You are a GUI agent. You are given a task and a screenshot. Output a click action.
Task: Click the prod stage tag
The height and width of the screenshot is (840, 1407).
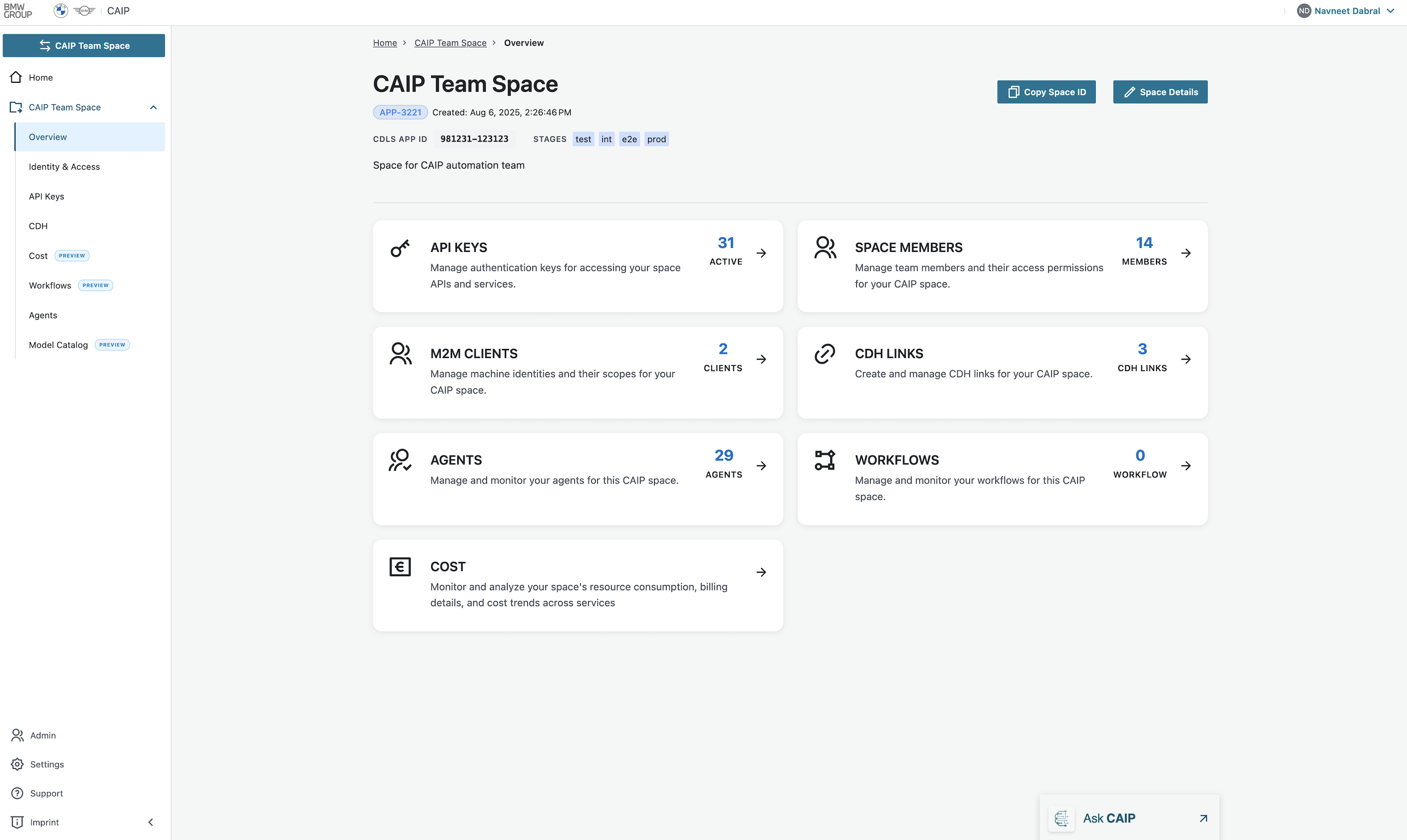pyautogui.click(x=657, y=139)
